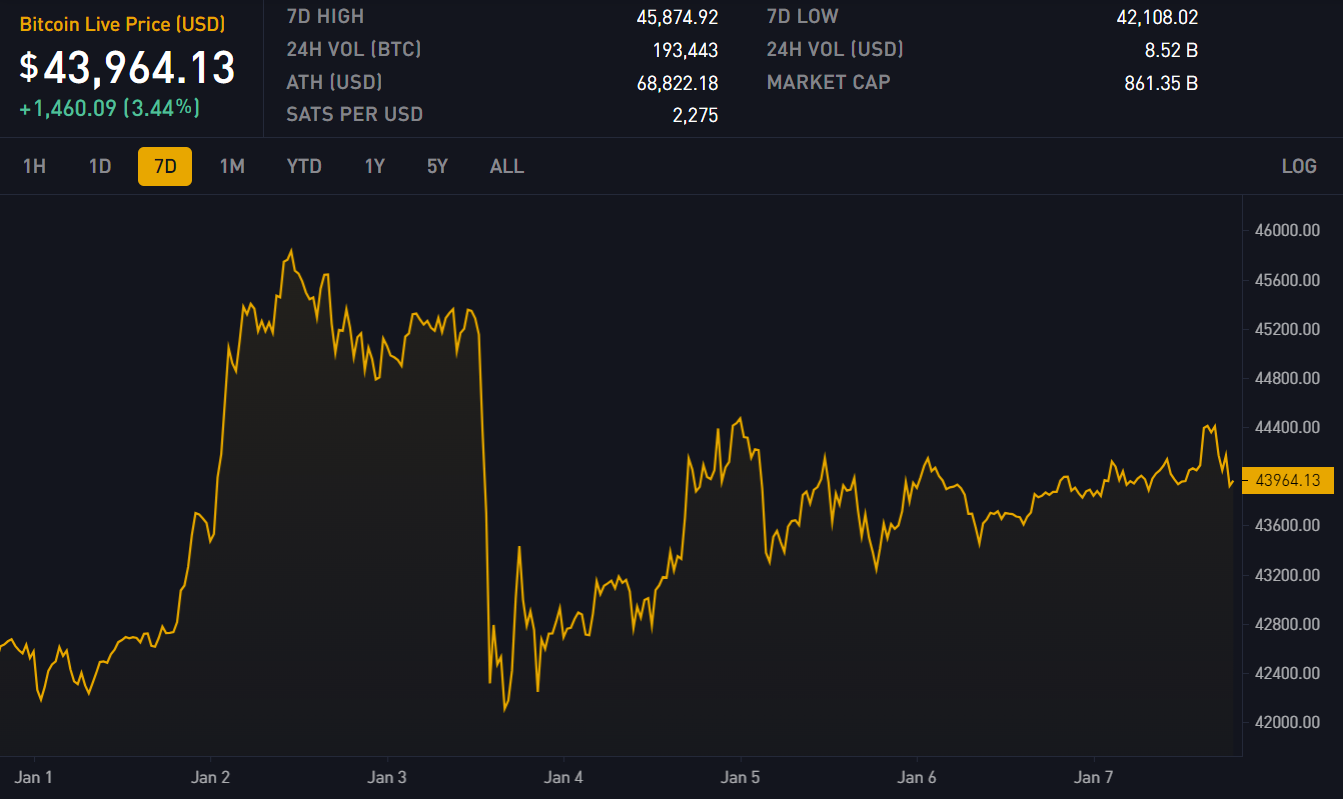Click the Jan 1 date label
Image resolution: width=1343 pixels, height=799 pixels.
point(34,777)
